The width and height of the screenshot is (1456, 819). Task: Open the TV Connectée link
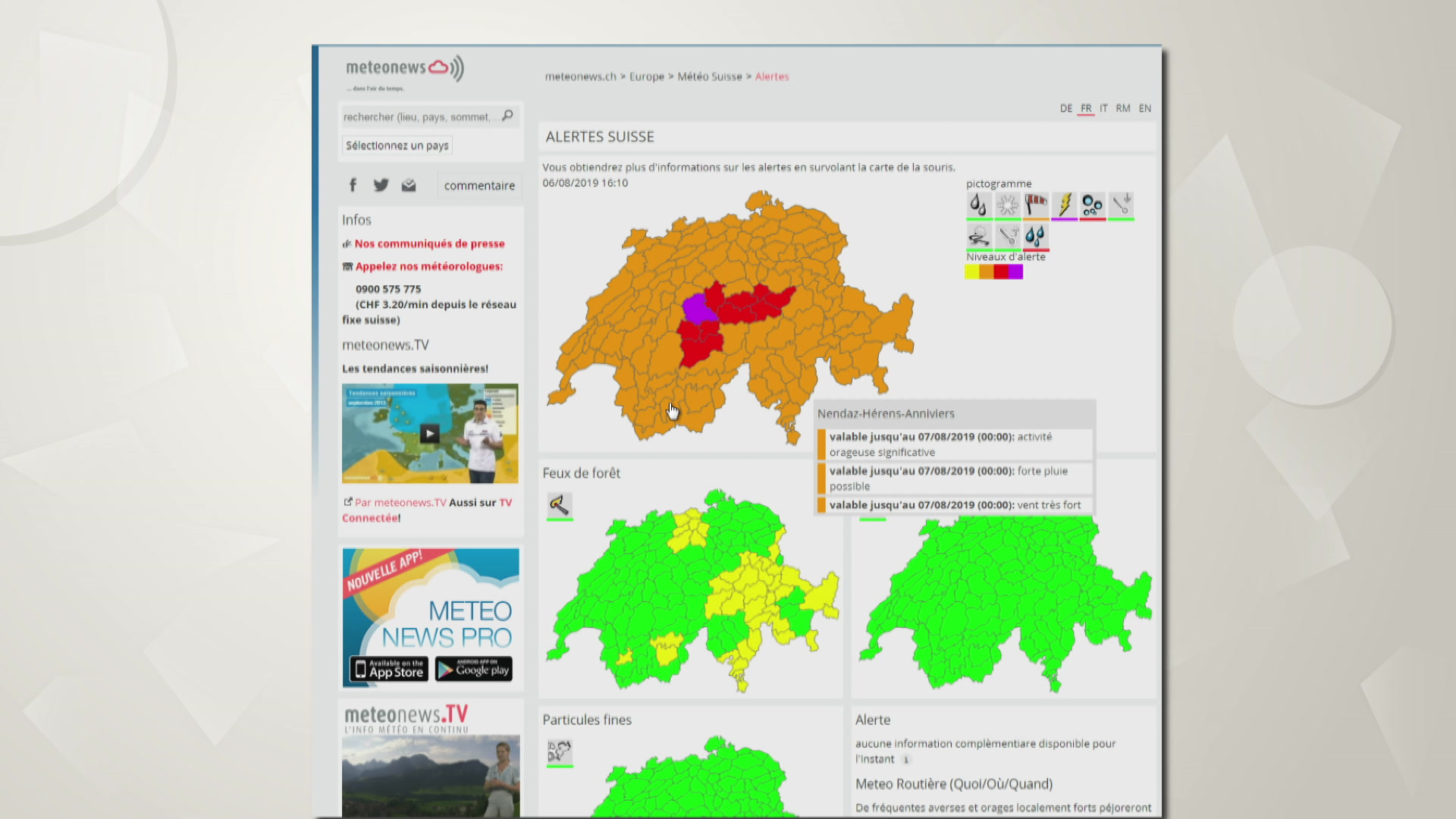click(x=427, y=510)
